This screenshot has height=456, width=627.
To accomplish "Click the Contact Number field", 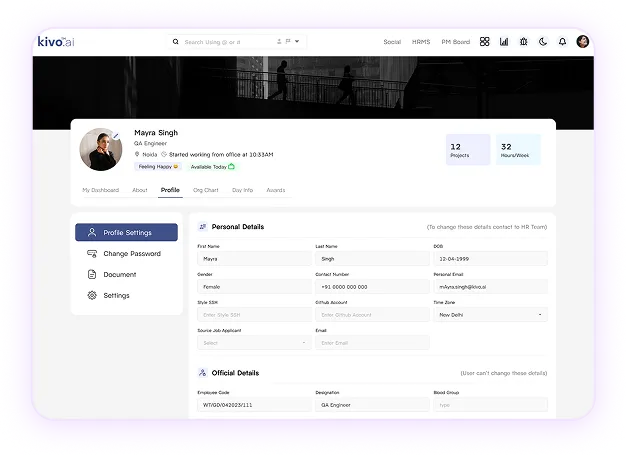I will pos(372,287).
